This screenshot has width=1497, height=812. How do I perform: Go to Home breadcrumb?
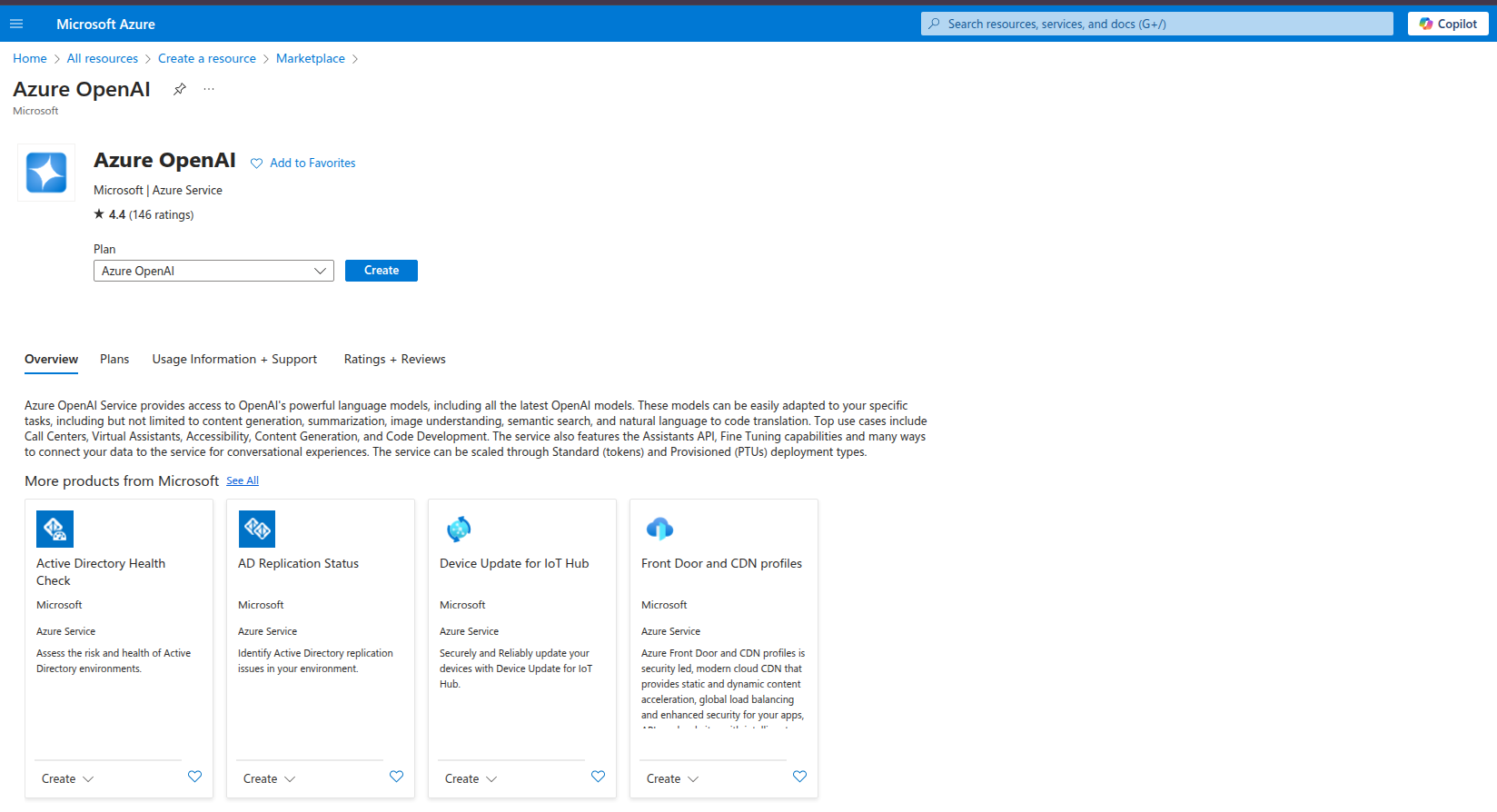tap(30, 59)
